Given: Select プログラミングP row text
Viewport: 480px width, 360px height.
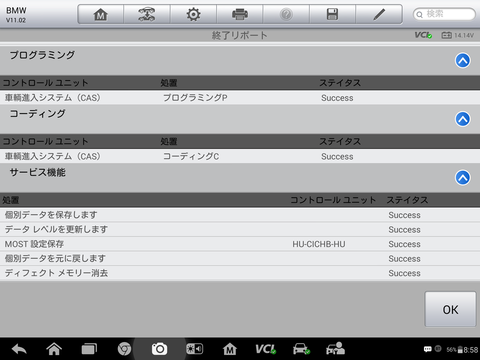Looking at the screenshot, I should click(x=195, y=98).
